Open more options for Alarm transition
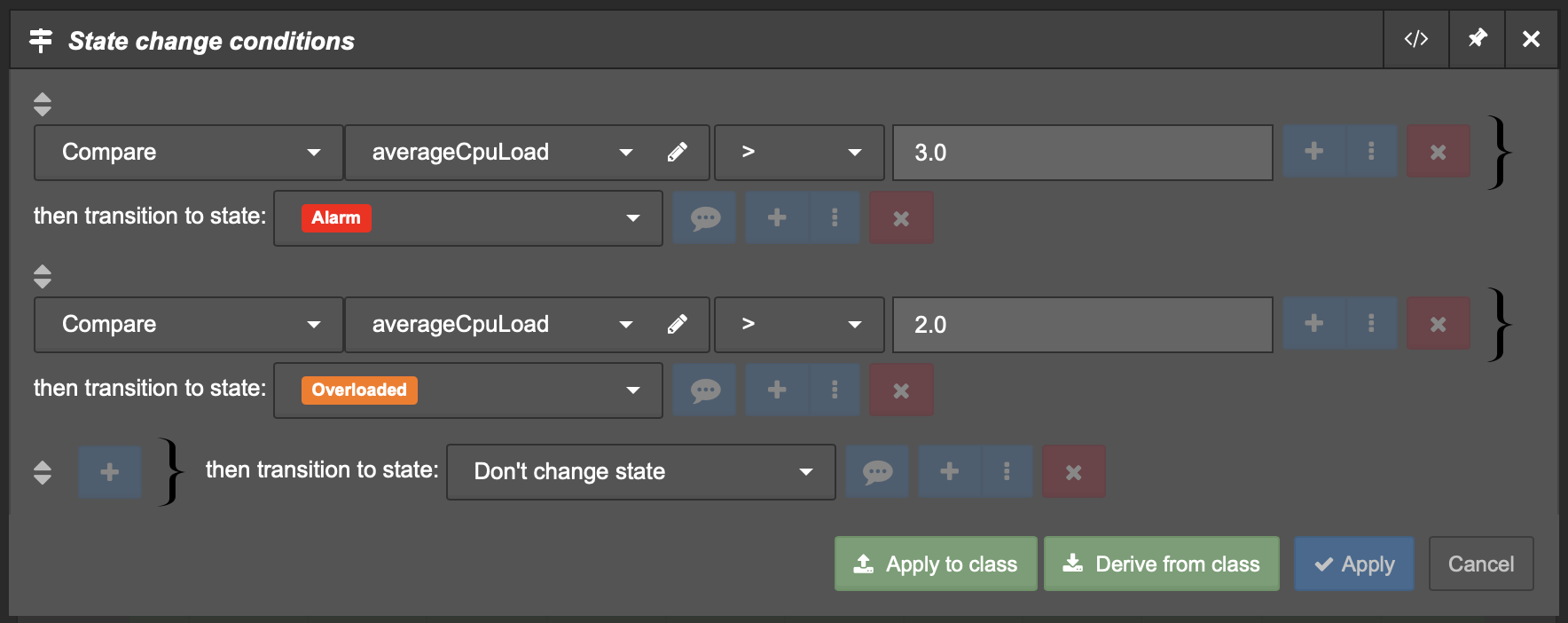The width and height of the screenshot is (1568, 623). point(835,218)
